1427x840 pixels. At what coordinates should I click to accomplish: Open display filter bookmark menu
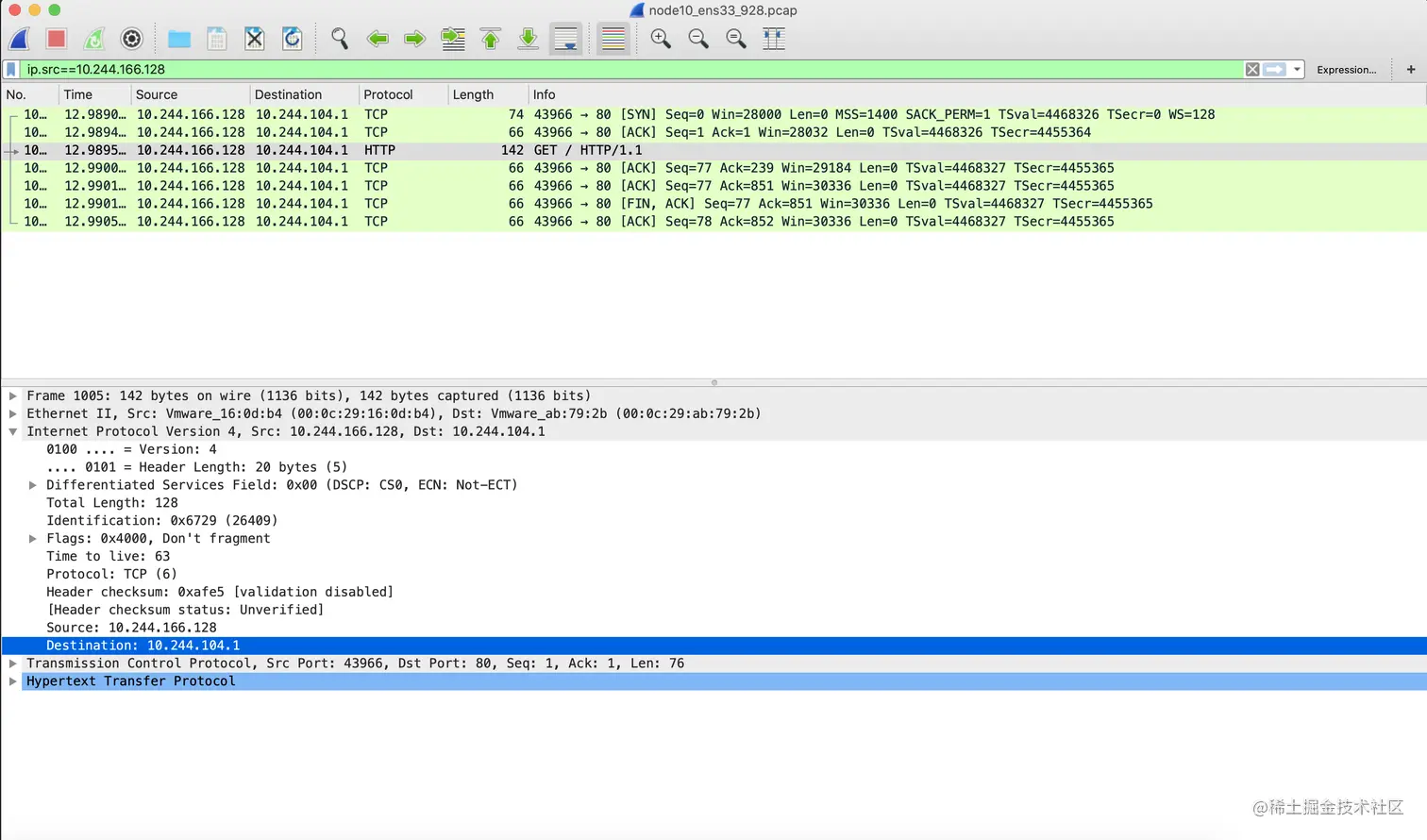coord(11,70)
